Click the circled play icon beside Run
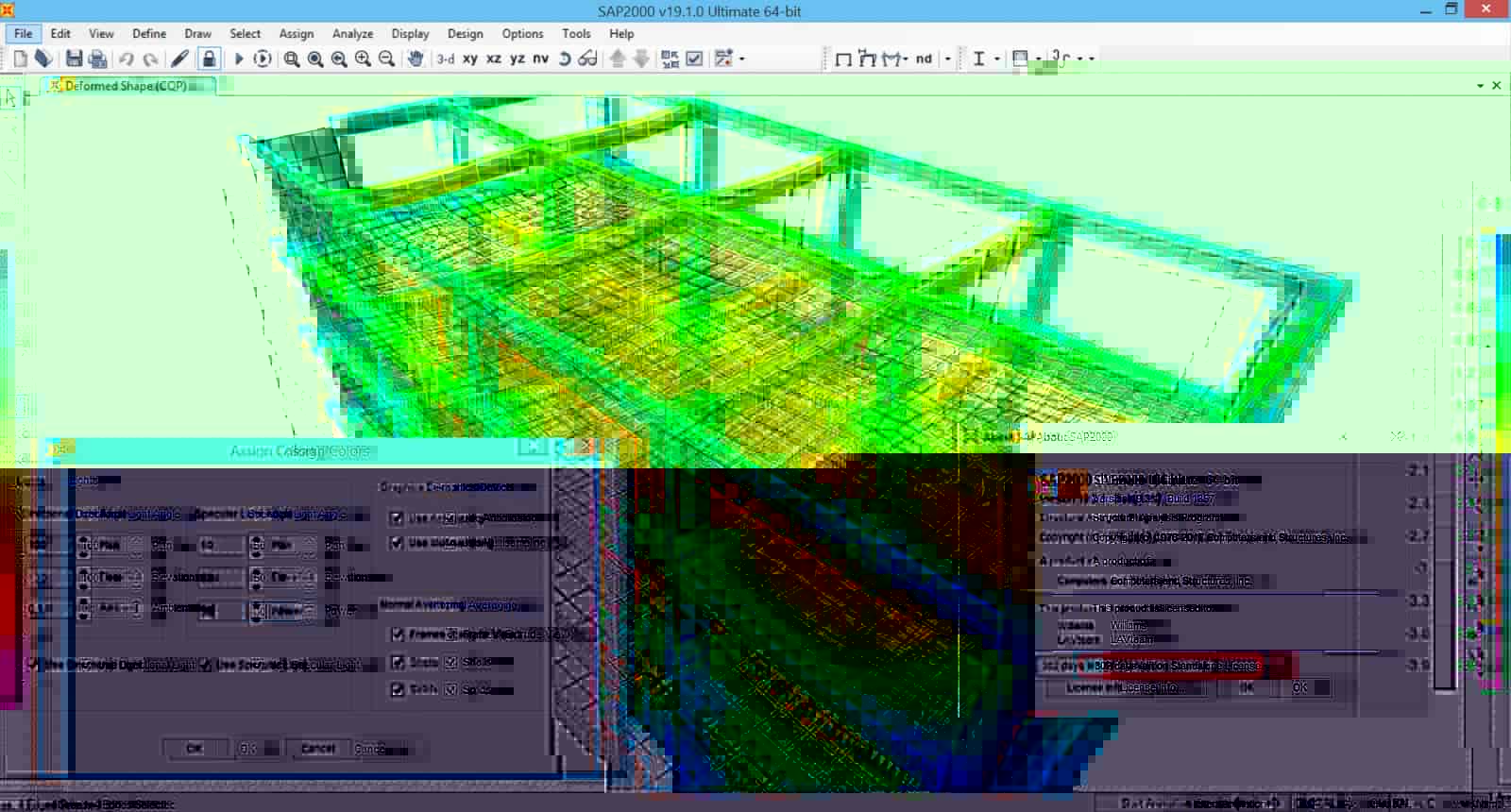Screen dimensions: 1511x812 263,59
